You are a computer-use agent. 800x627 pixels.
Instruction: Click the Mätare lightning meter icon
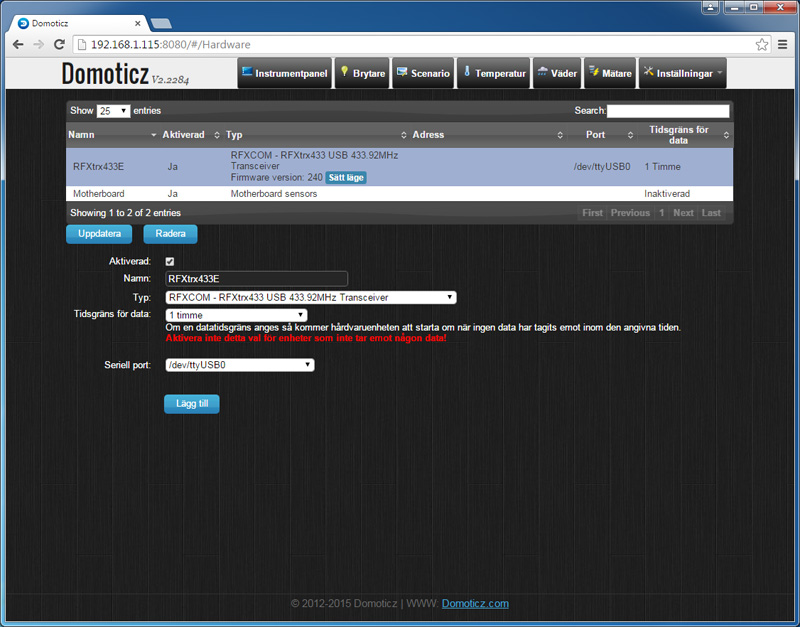(x=594, y=71)
